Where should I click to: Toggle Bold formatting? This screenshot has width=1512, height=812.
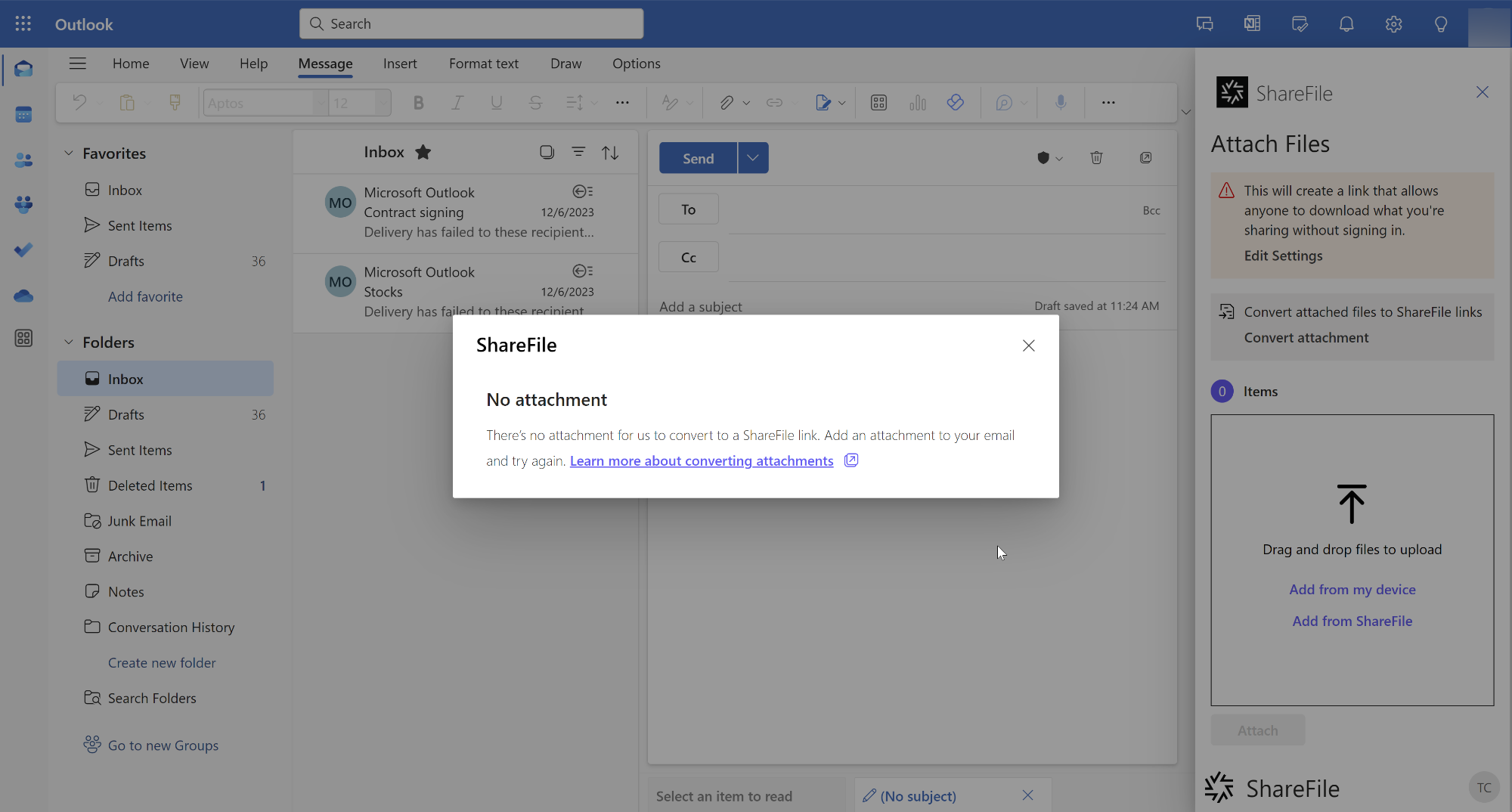[418, 103]
